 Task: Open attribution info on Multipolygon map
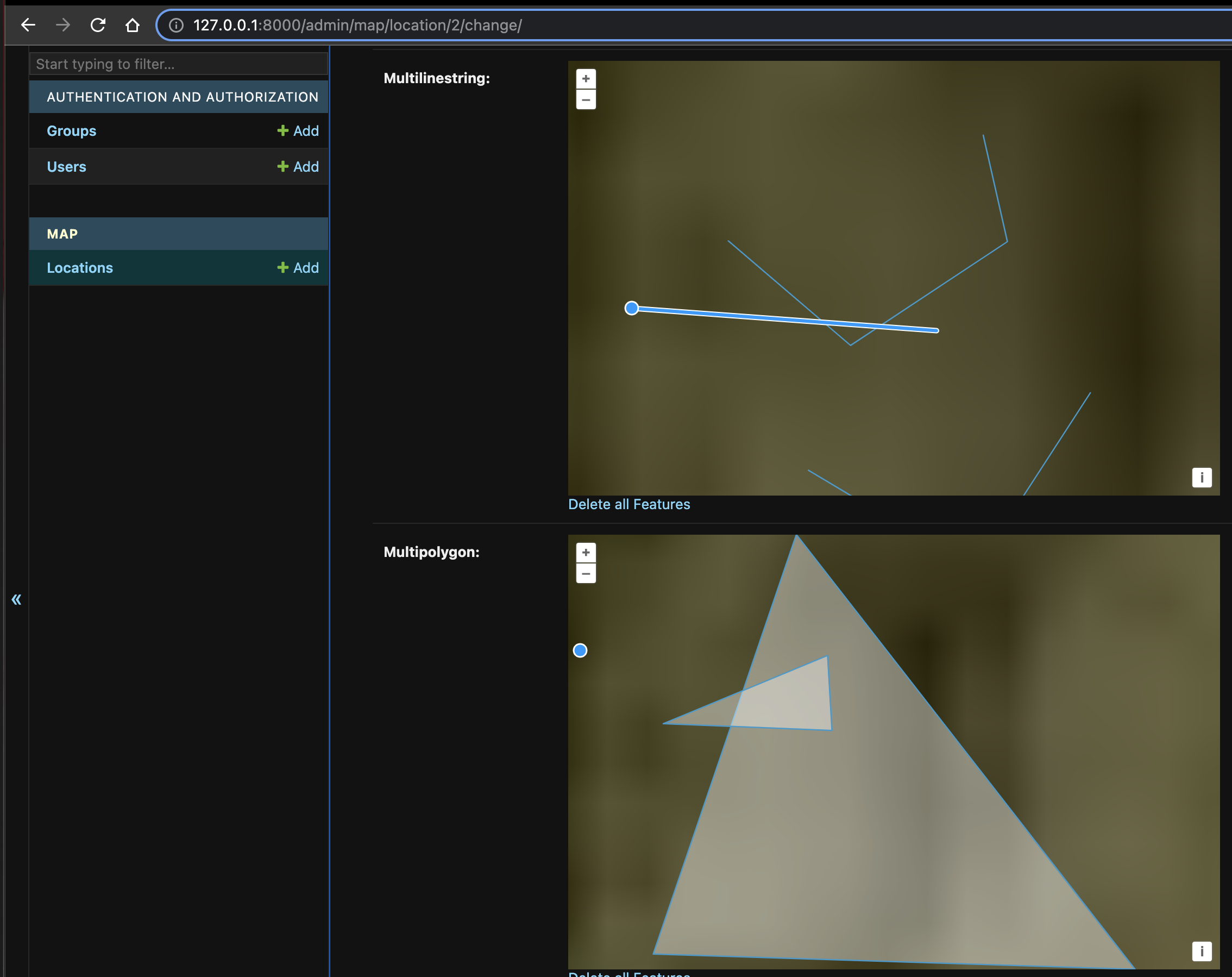click(1201, 951)
